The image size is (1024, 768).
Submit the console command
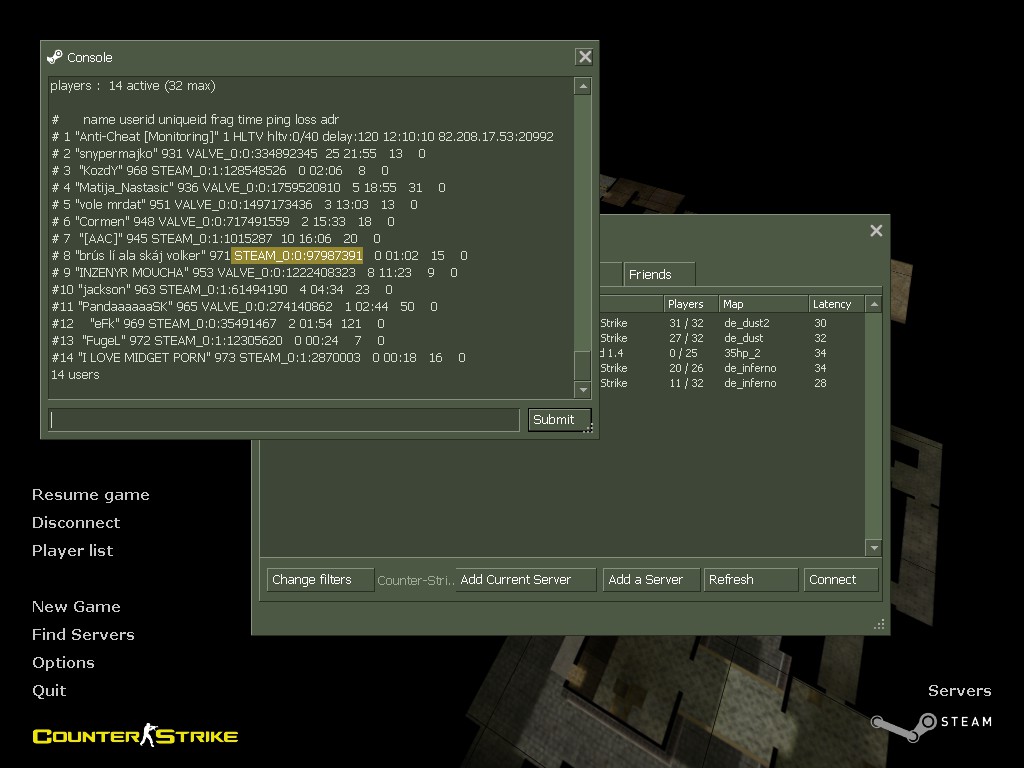(x=559, y=420)
